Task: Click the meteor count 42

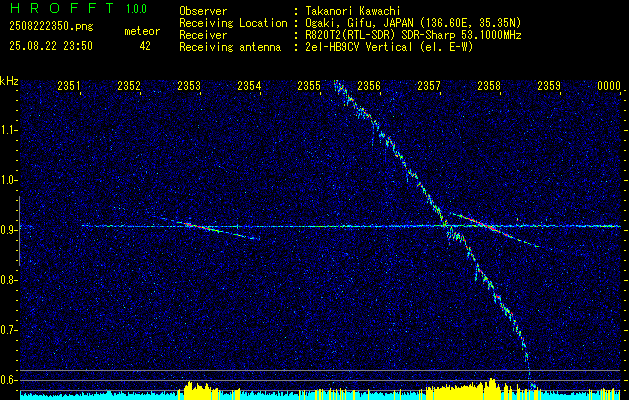Action: [145, 46]
